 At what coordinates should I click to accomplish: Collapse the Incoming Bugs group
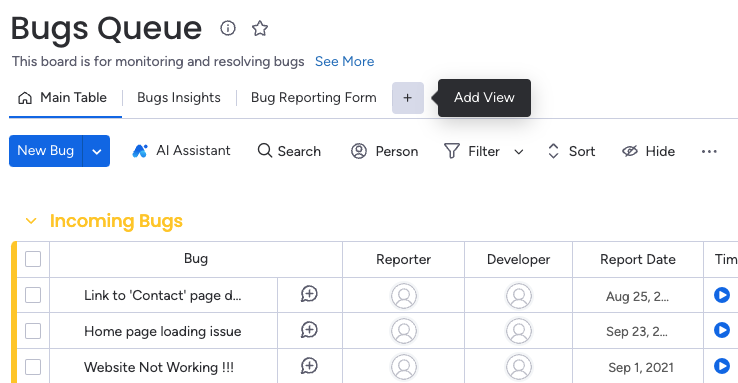click(31, 221)
